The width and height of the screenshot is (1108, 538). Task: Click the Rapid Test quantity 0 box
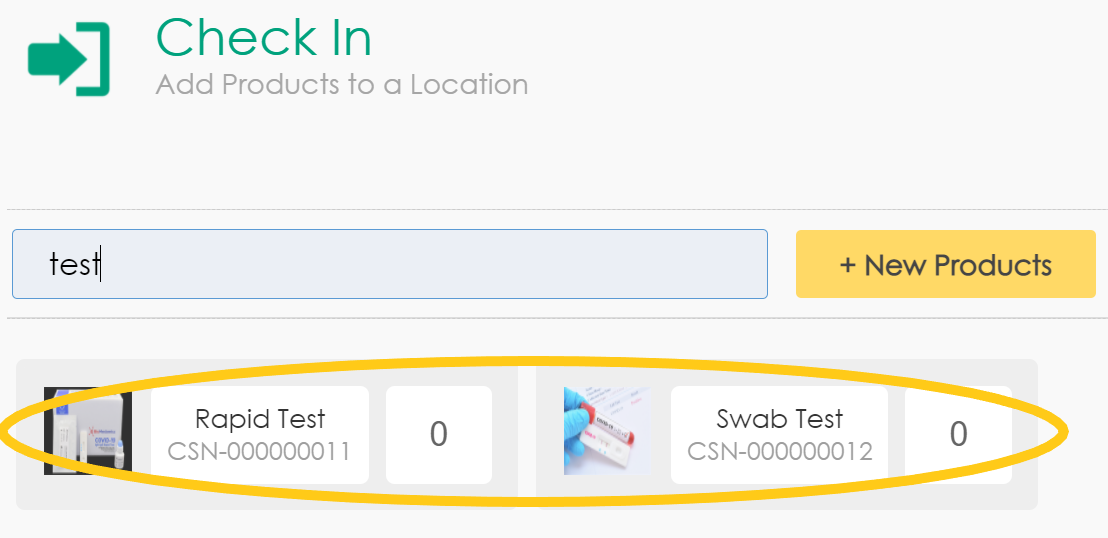click(x=438, y=434)
